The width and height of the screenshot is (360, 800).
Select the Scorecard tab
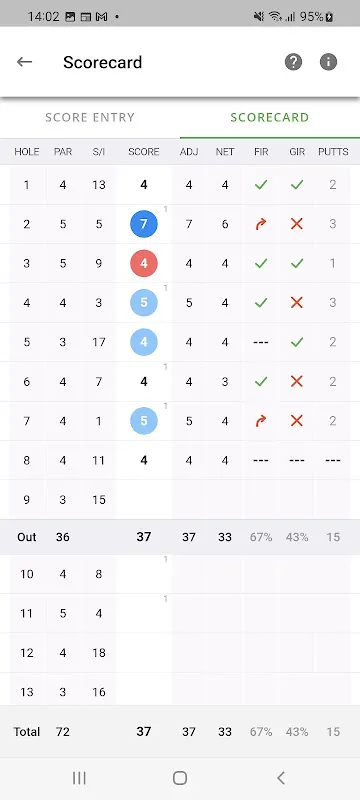[270, 117]
